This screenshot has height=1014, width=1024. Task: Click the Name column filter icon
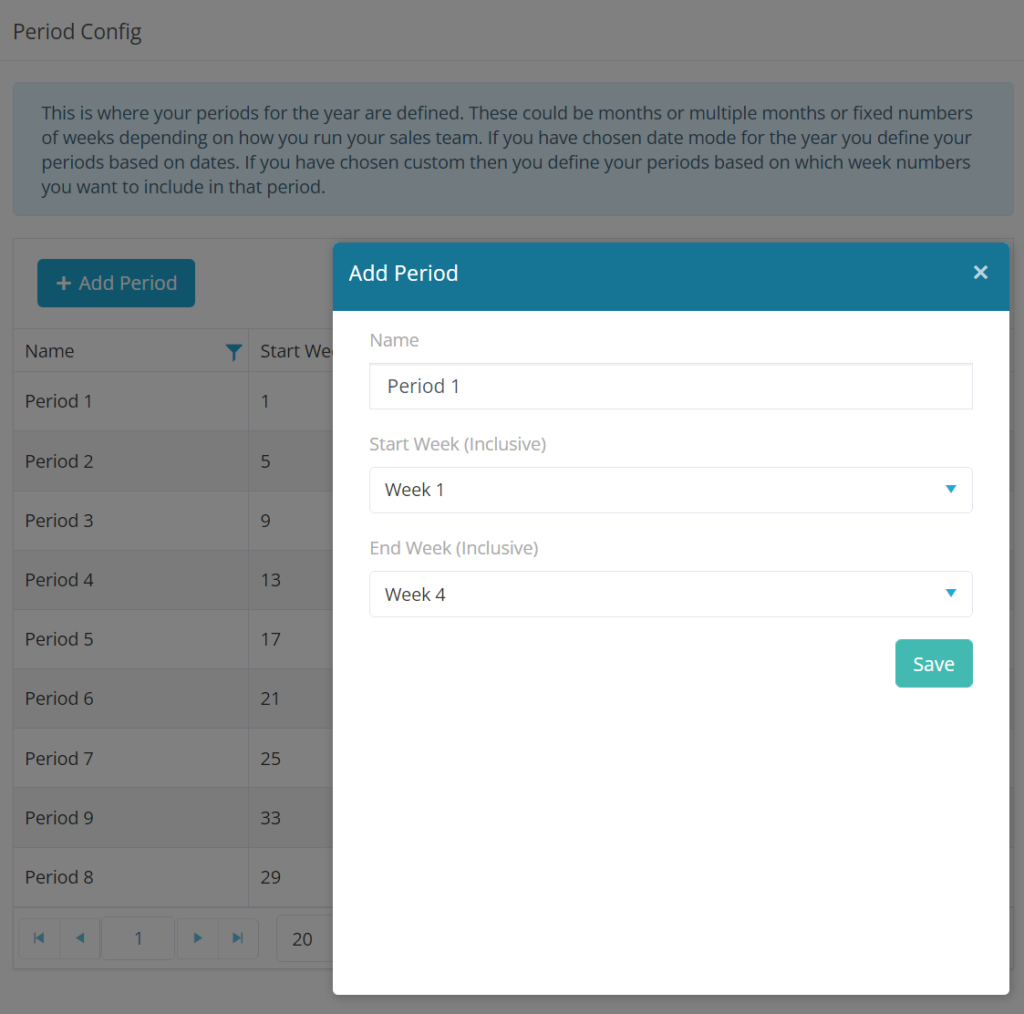tap(233, 352)
